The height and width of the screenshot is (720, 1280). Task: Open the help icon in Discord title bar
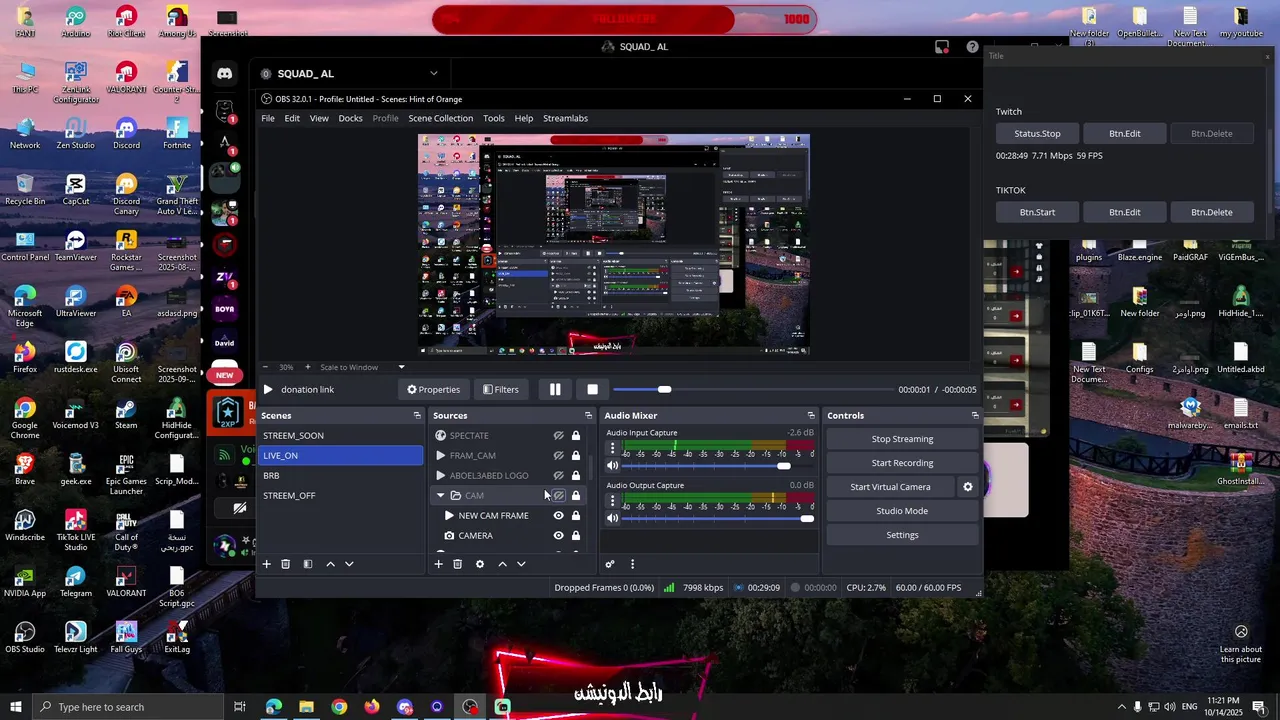point(972,47)
